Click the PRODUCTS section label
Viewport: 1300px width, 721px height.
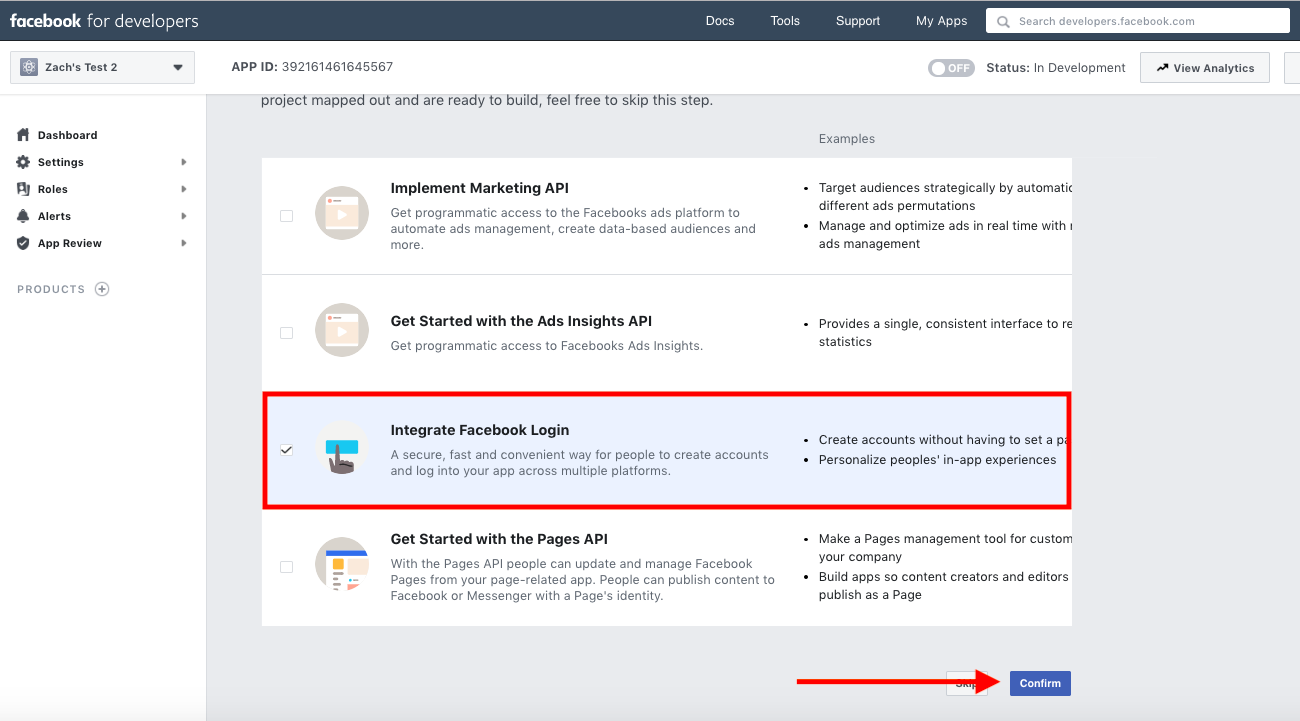[51, 289]
